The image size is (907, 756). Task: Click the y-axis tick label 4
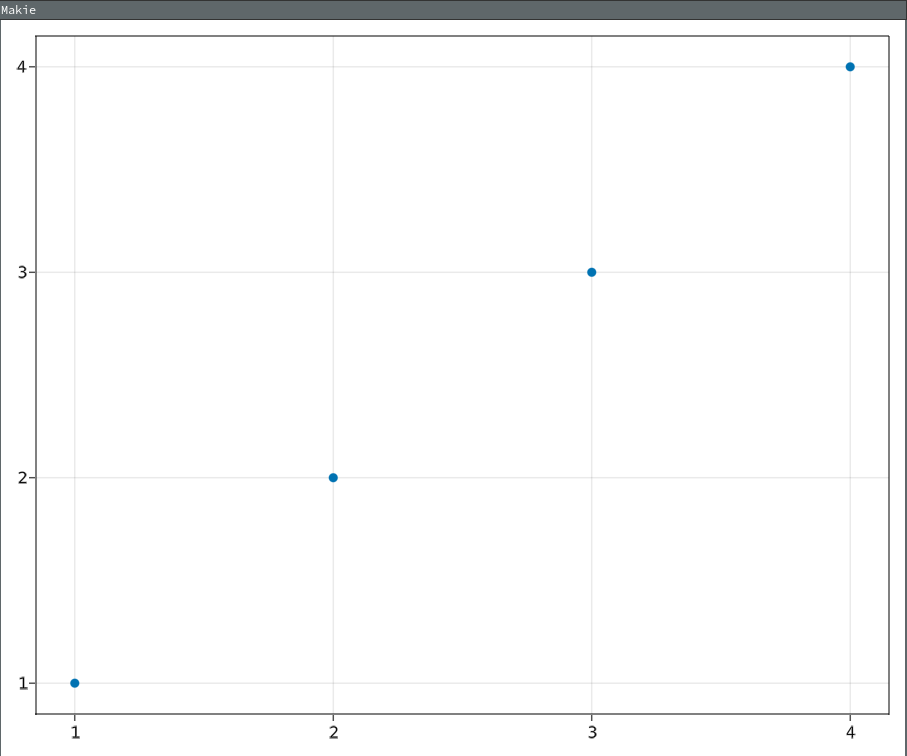coord(22,67)
